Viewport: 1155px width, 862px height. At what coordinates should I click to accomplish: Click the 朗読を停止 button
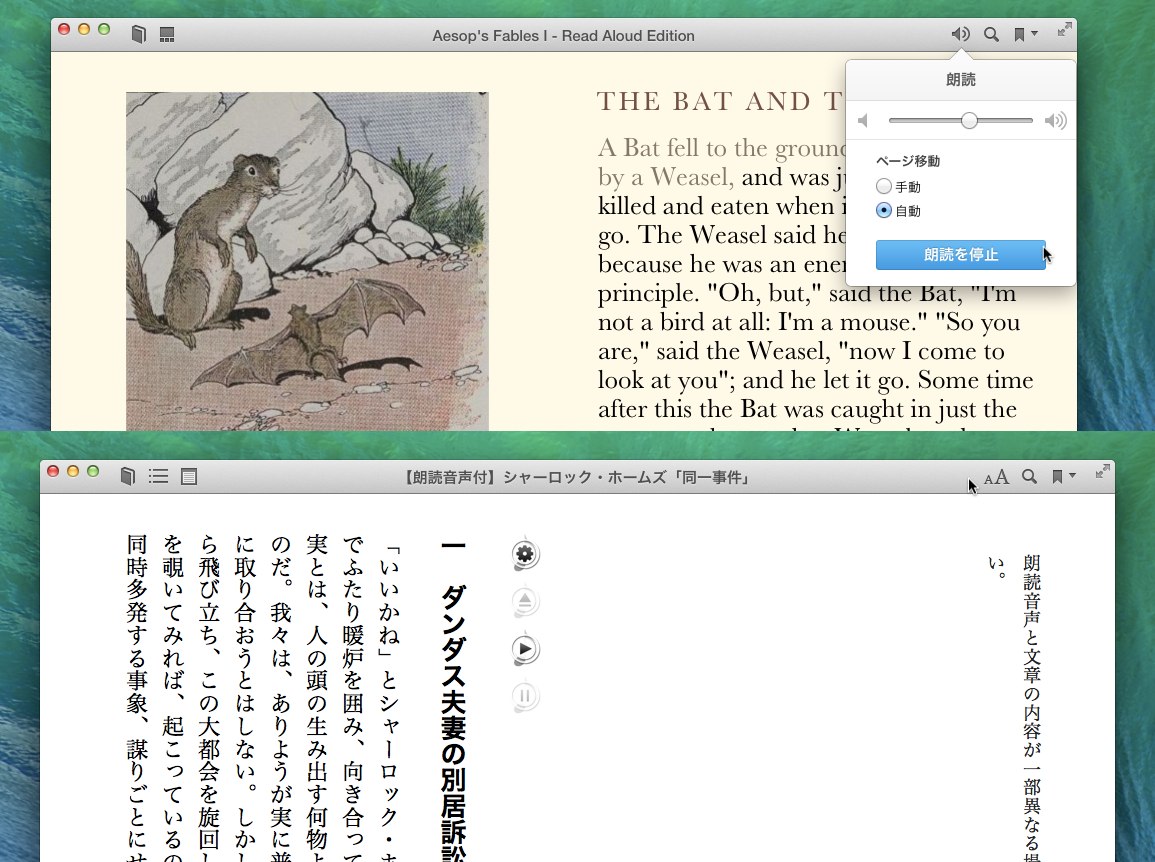[x=961, y=255]
